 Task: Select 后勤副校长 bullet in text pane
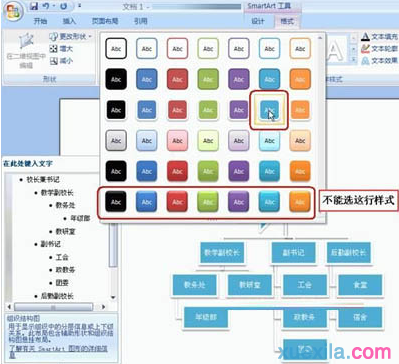tap(57, 296)
